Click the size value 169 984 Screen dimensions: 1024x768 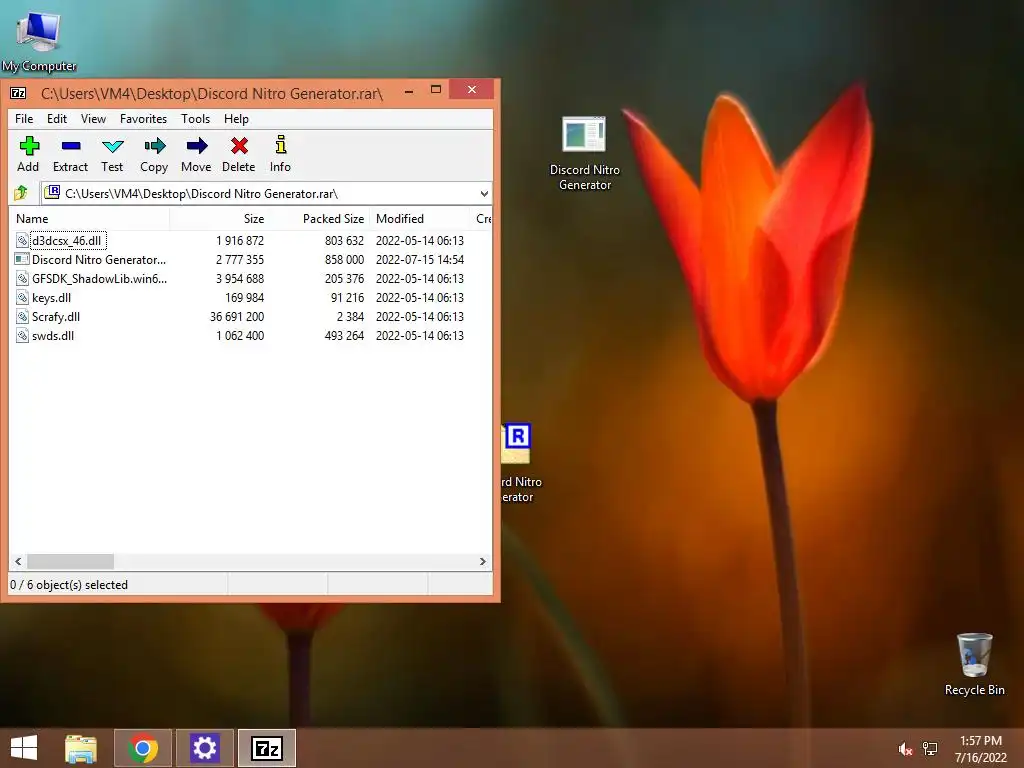pyautogui.click(x=244, y=297)
